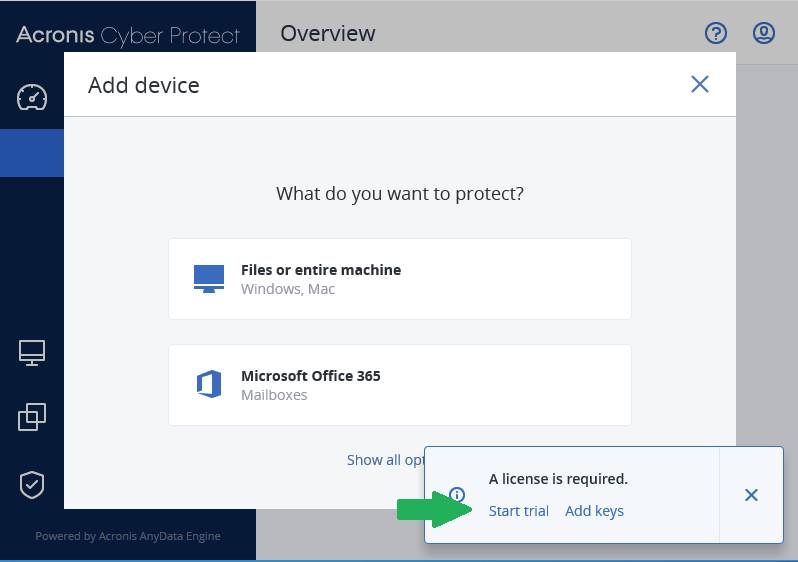This screenshot has height=562, width=798.
Task: Click the Start trial link
Action: pyautogui.click(x=519, y=511)
